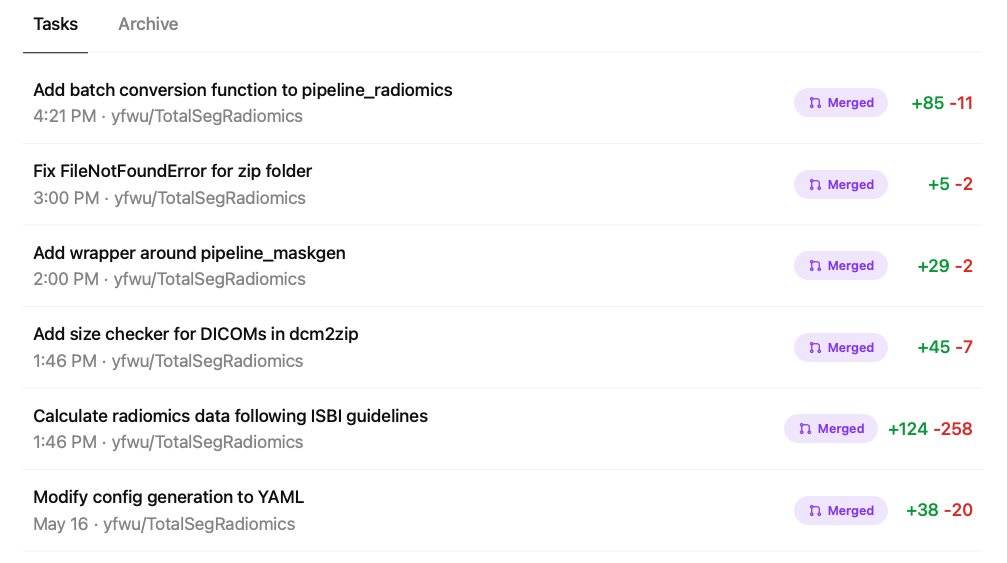Open Fix FileNotFoundError for zip folder
1007x563 pixels.
pos(173,171)
